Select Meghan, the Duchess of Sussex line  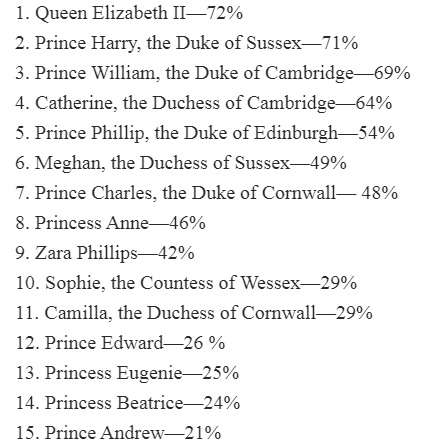coord(181,164)
